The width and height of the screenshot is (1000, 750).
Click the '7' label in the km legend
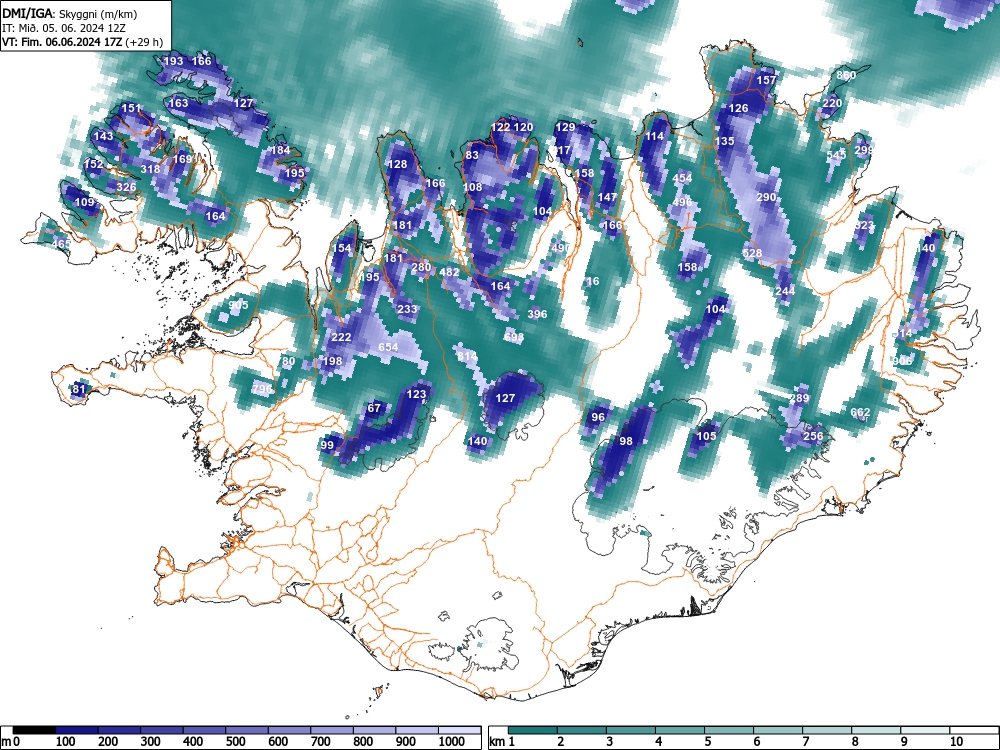click(x=805, y=742)
